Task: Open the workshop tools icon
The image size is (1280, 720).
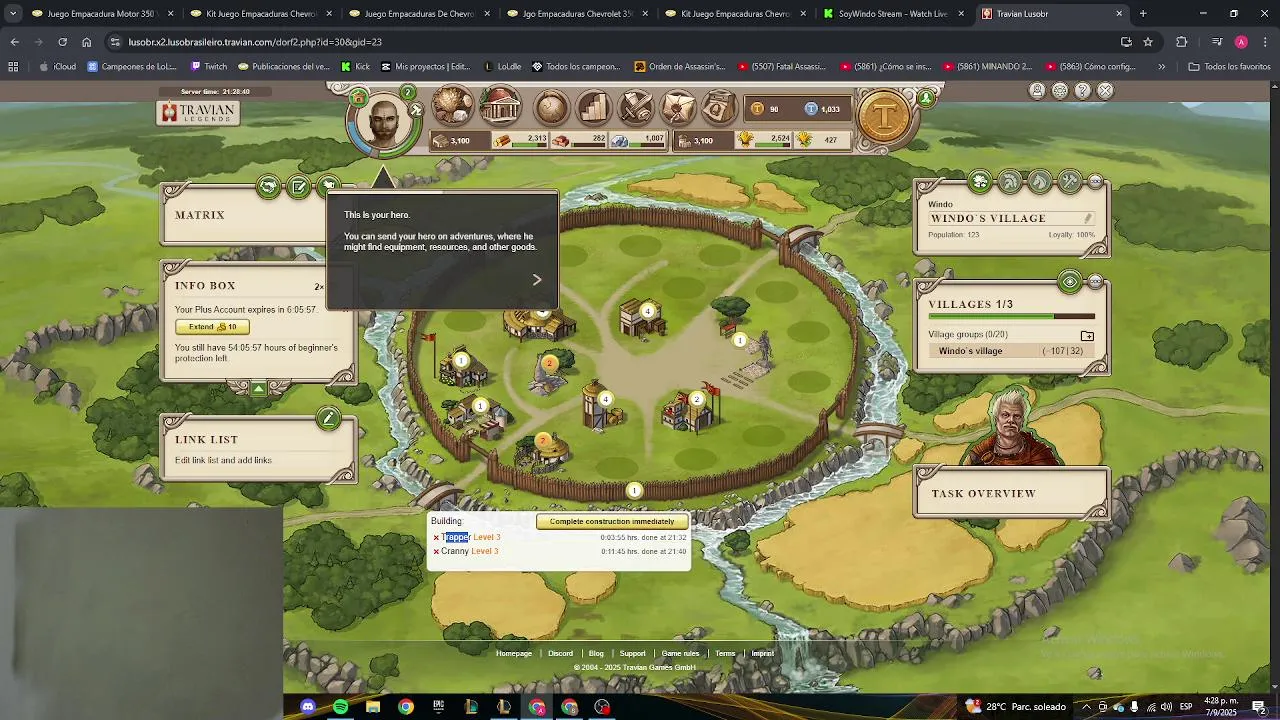Action: tap(1070, 182)
